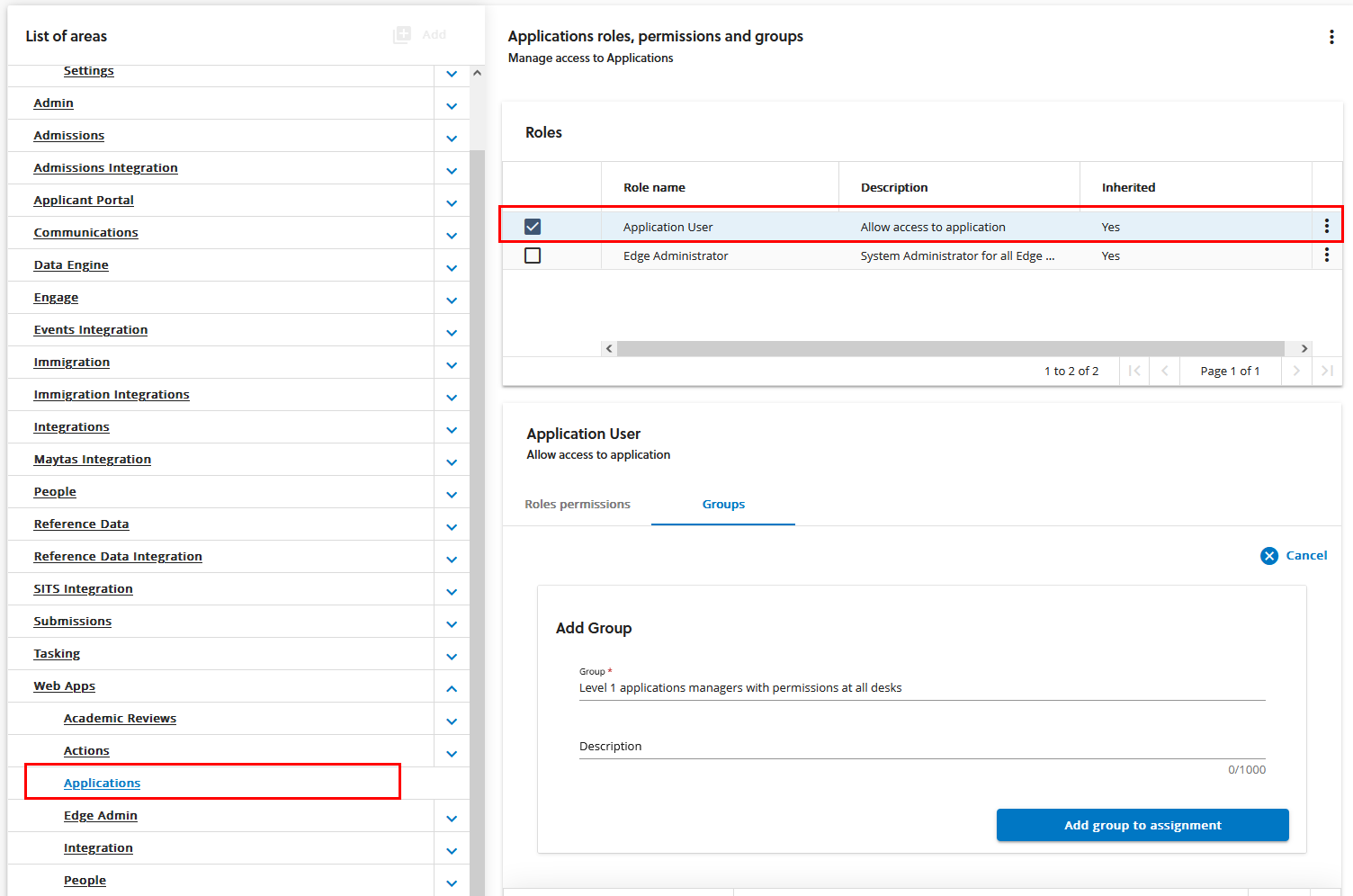Select the Groups tab
Screen dimensions: 1353x896
click(723, 505)
